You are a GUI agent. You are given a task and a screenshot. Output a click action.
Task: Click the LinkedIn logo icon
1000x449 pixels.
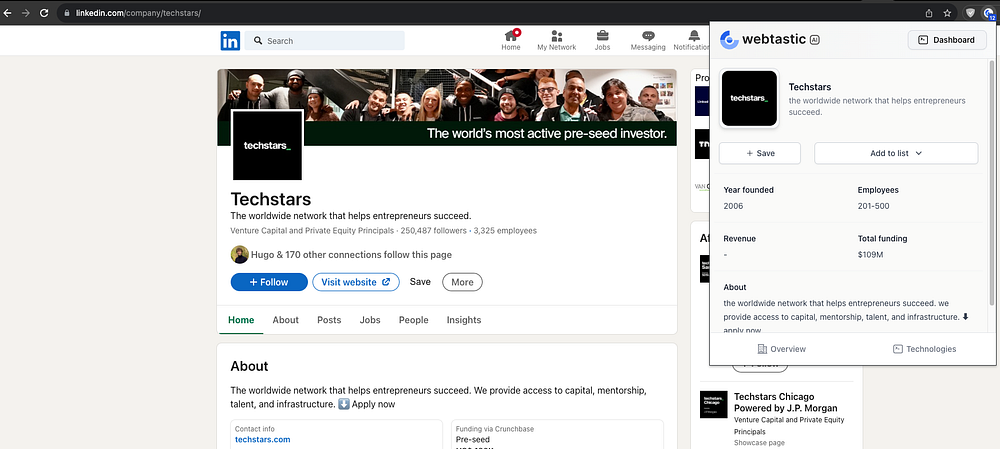[x=230, y=41]
